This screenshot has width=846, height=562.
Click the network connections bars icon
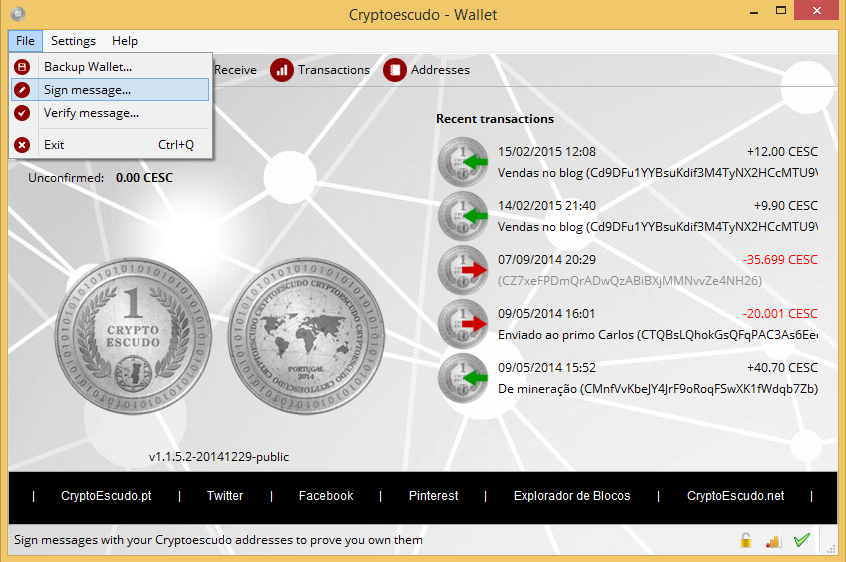click(x=774, y=540)
